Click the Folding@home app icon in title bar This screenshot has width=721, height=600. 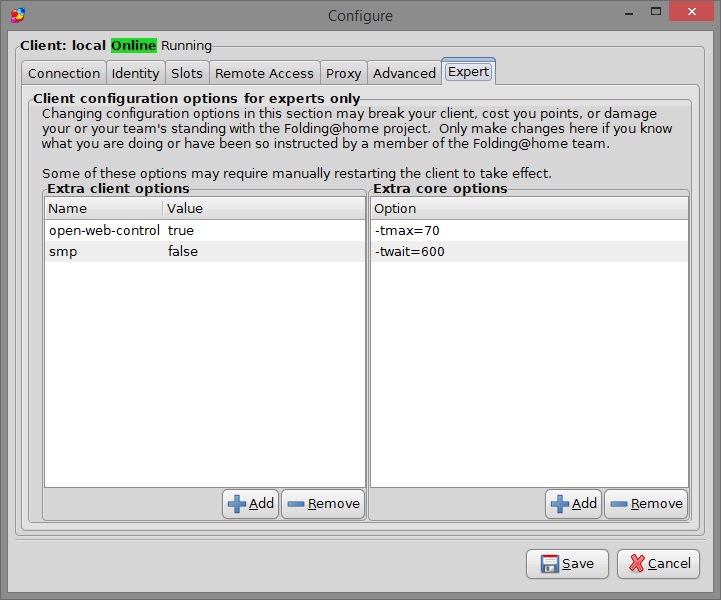[17, 15]
